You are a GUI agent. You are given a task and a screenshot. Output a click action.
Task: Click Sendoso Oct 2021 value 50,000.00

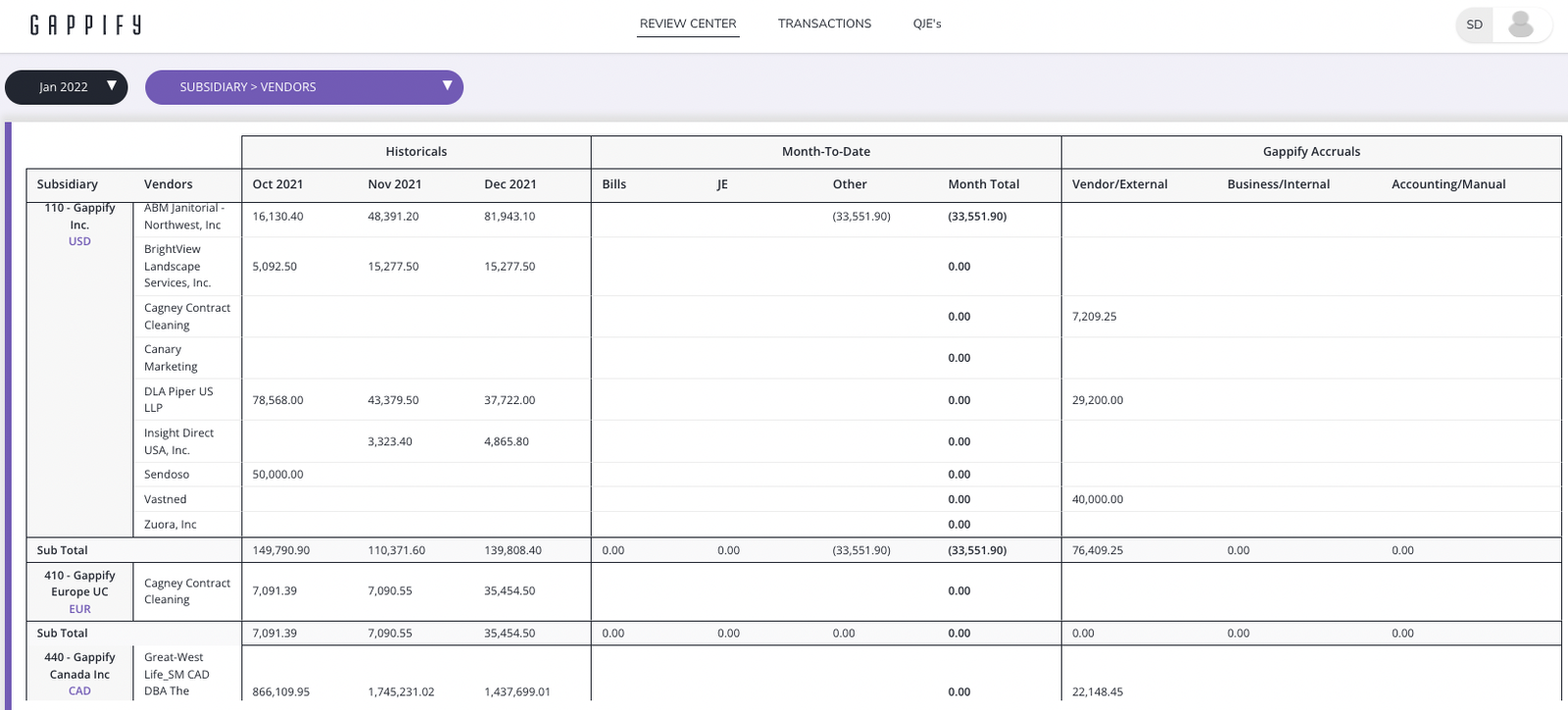[277, 475]
